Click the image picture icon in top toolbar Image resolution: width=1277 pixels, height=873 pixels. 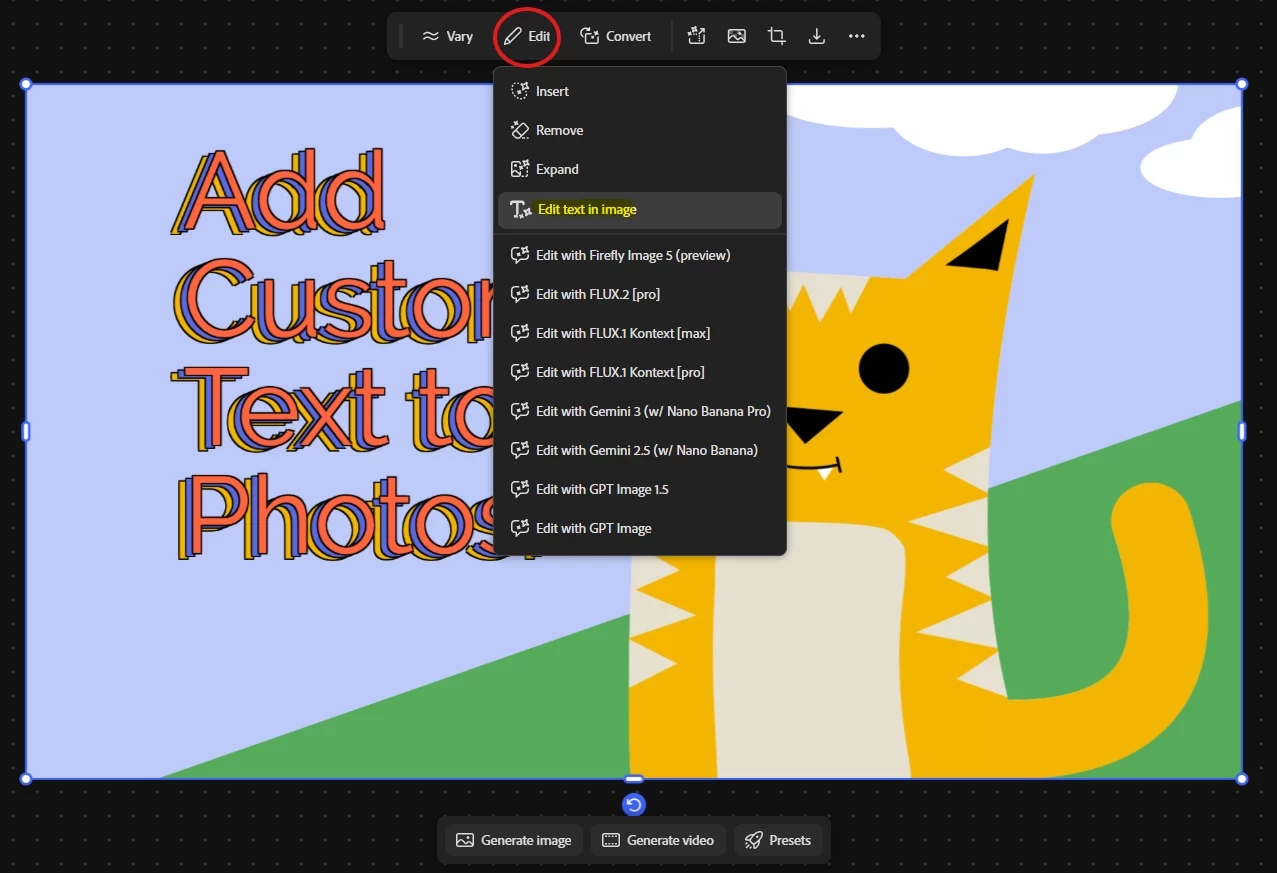click(x=737, y=36)
